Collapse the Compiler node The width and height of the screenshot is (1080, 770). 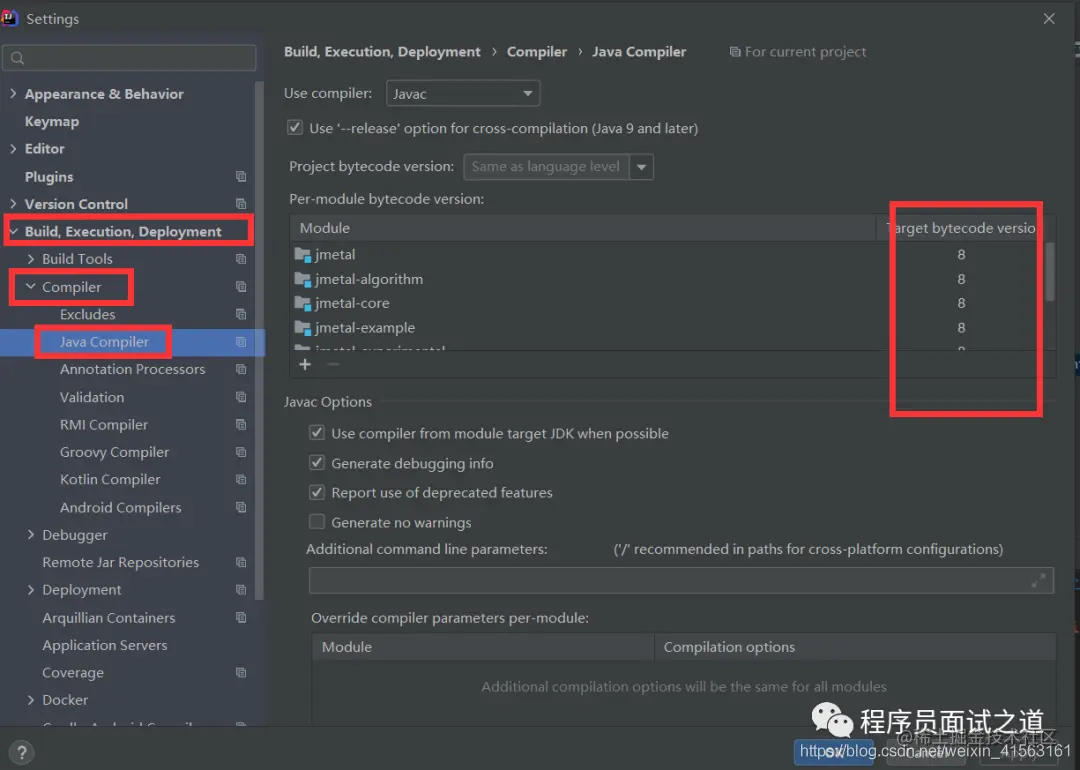(x=30, y=286)
